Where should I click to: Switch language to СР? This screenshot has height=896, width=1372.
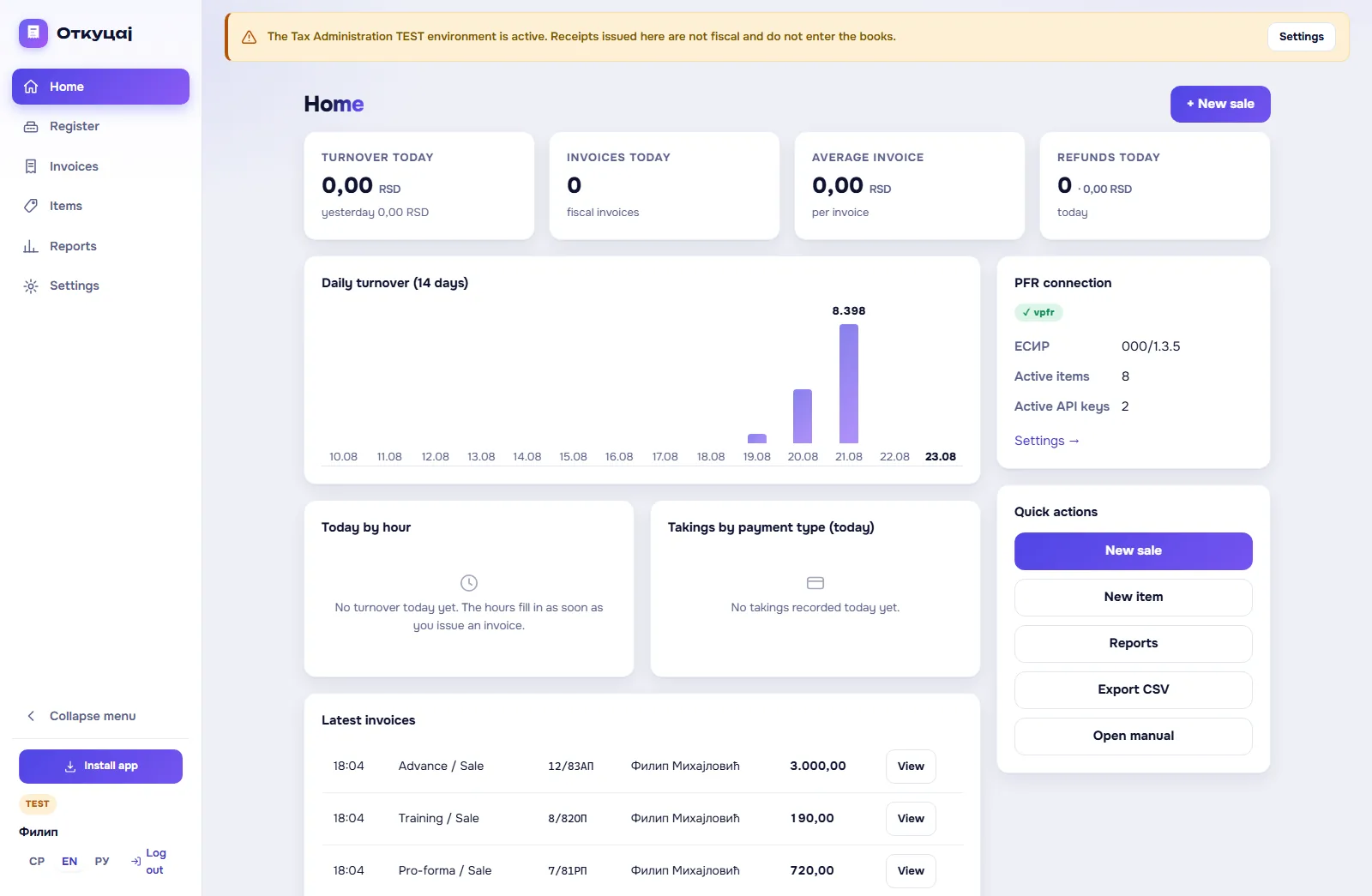pyautogui.click(x=37, y=862)
